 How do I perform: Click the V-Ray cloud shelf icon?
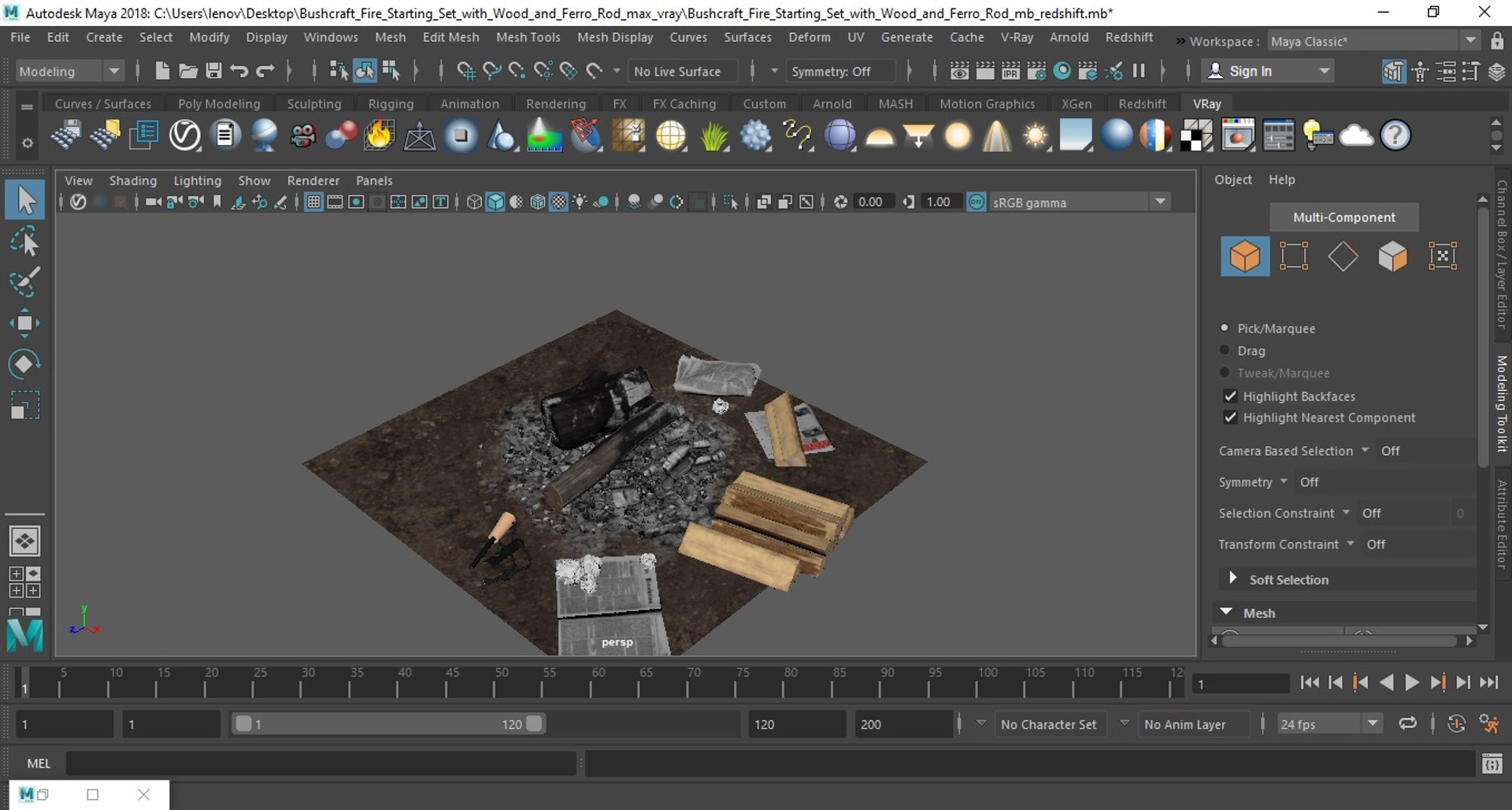click(1356, 136)
